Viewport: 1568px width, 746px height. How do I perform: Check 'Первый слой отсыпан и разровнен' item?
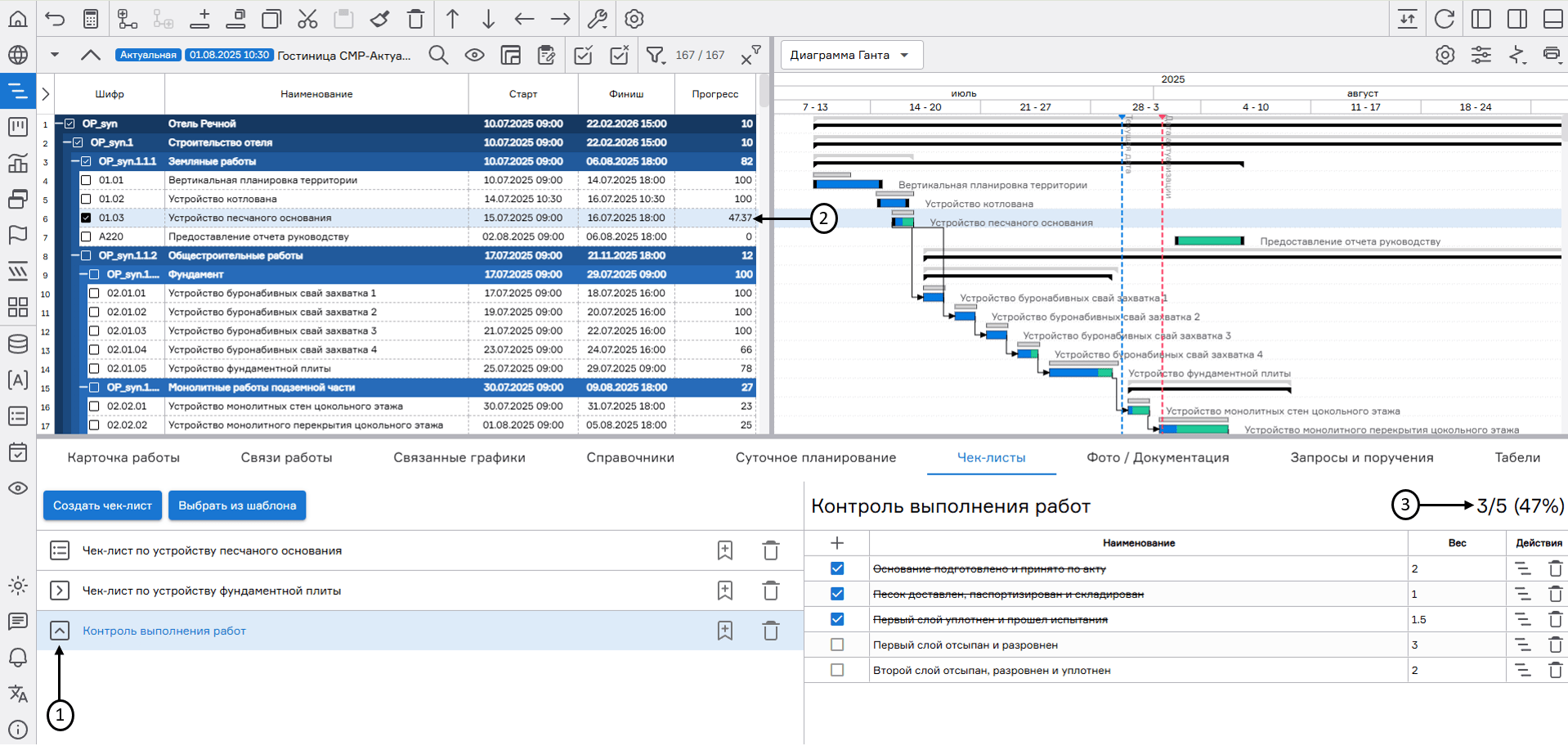click(x=837, y=645)
